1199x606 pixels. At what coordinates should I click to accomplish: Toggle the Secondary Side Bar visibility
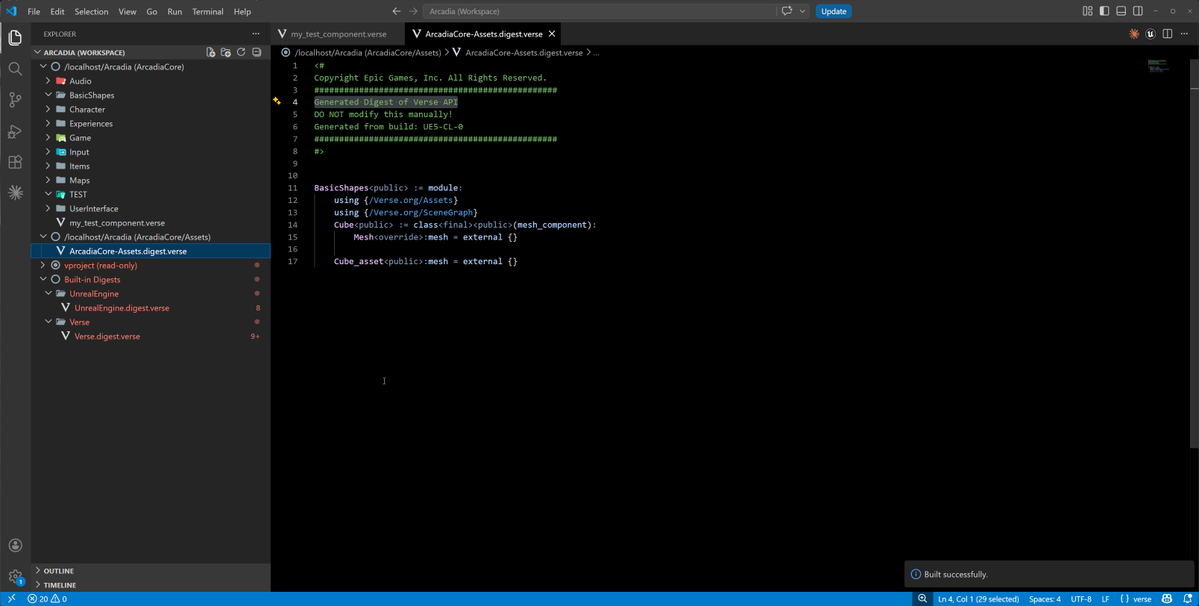(1138, 11)
